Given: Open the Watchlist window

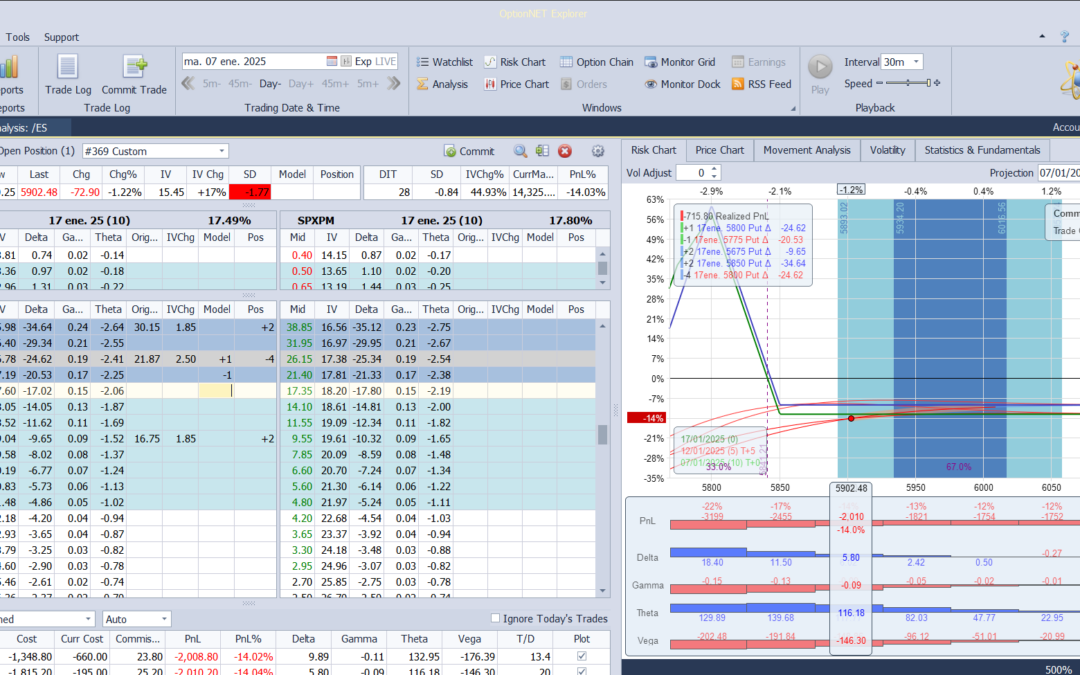Looking at the screenshot, I should click(444, 62).
